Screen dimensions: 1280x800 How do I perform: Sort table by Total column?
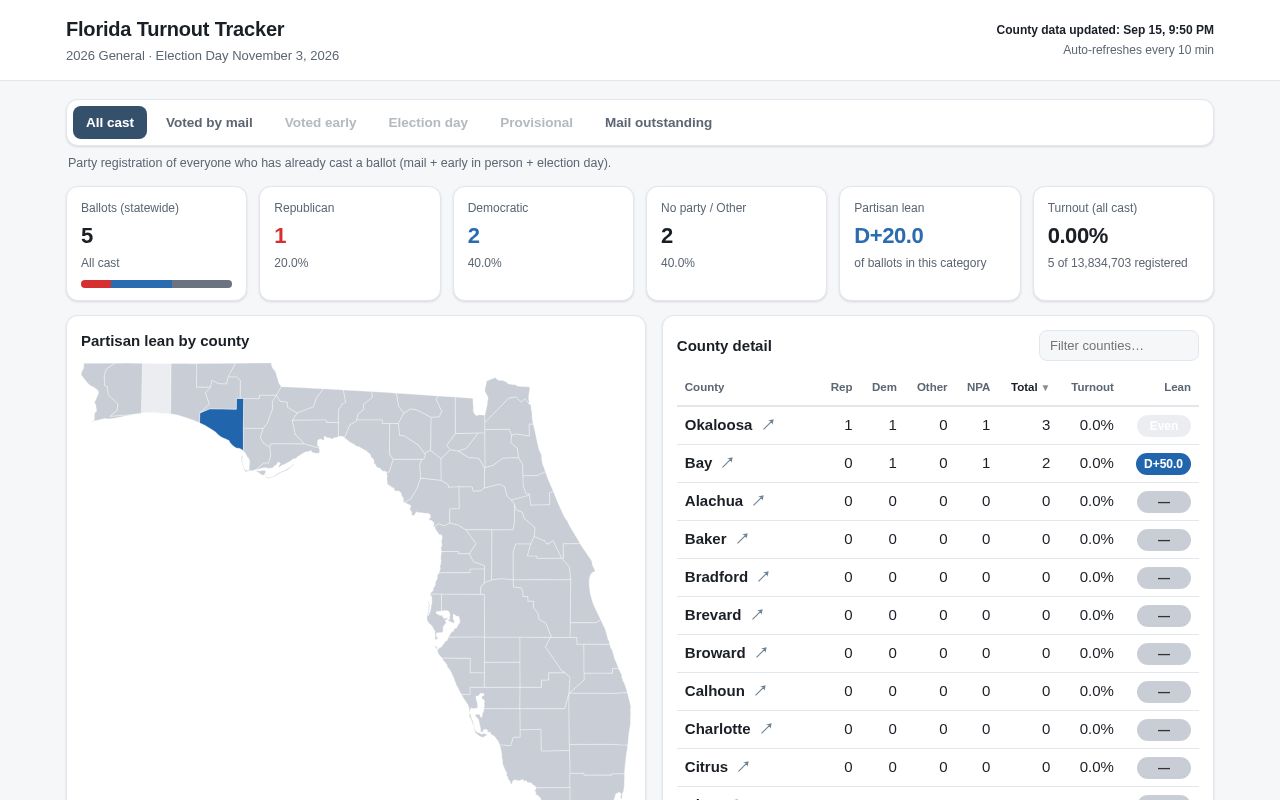coord(1030,387)
